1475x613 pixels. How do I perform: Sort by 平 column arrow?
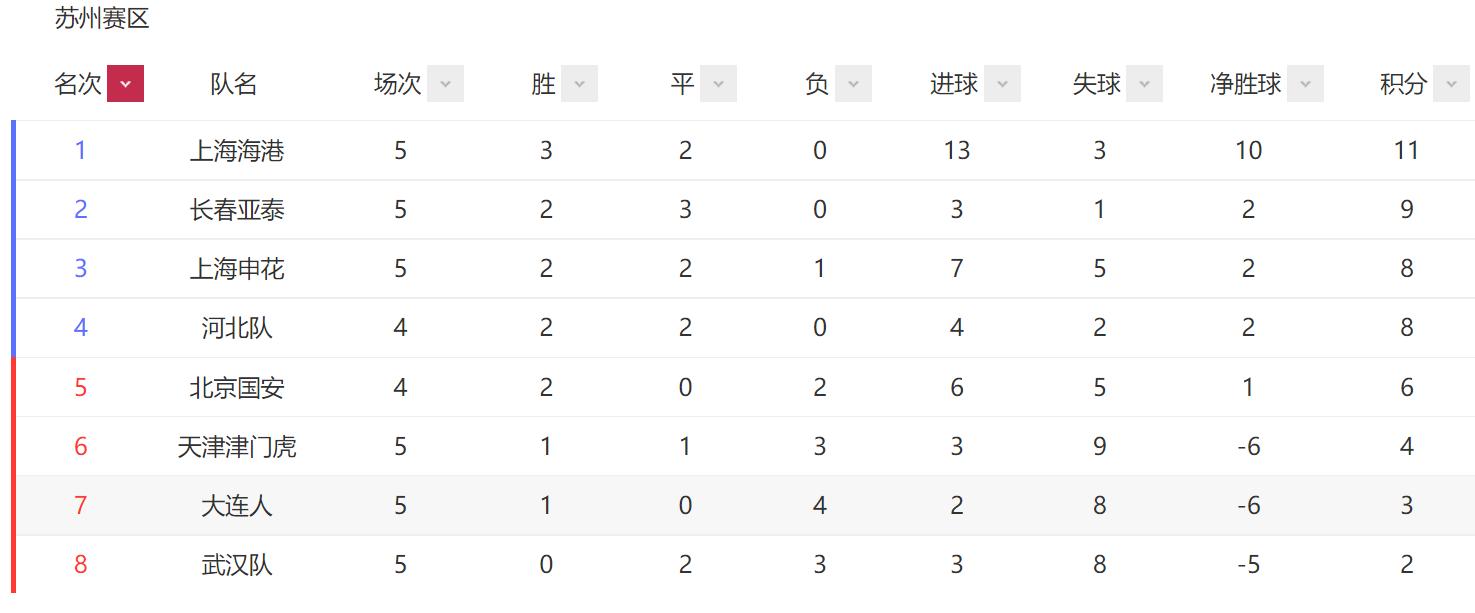(718, 84)
